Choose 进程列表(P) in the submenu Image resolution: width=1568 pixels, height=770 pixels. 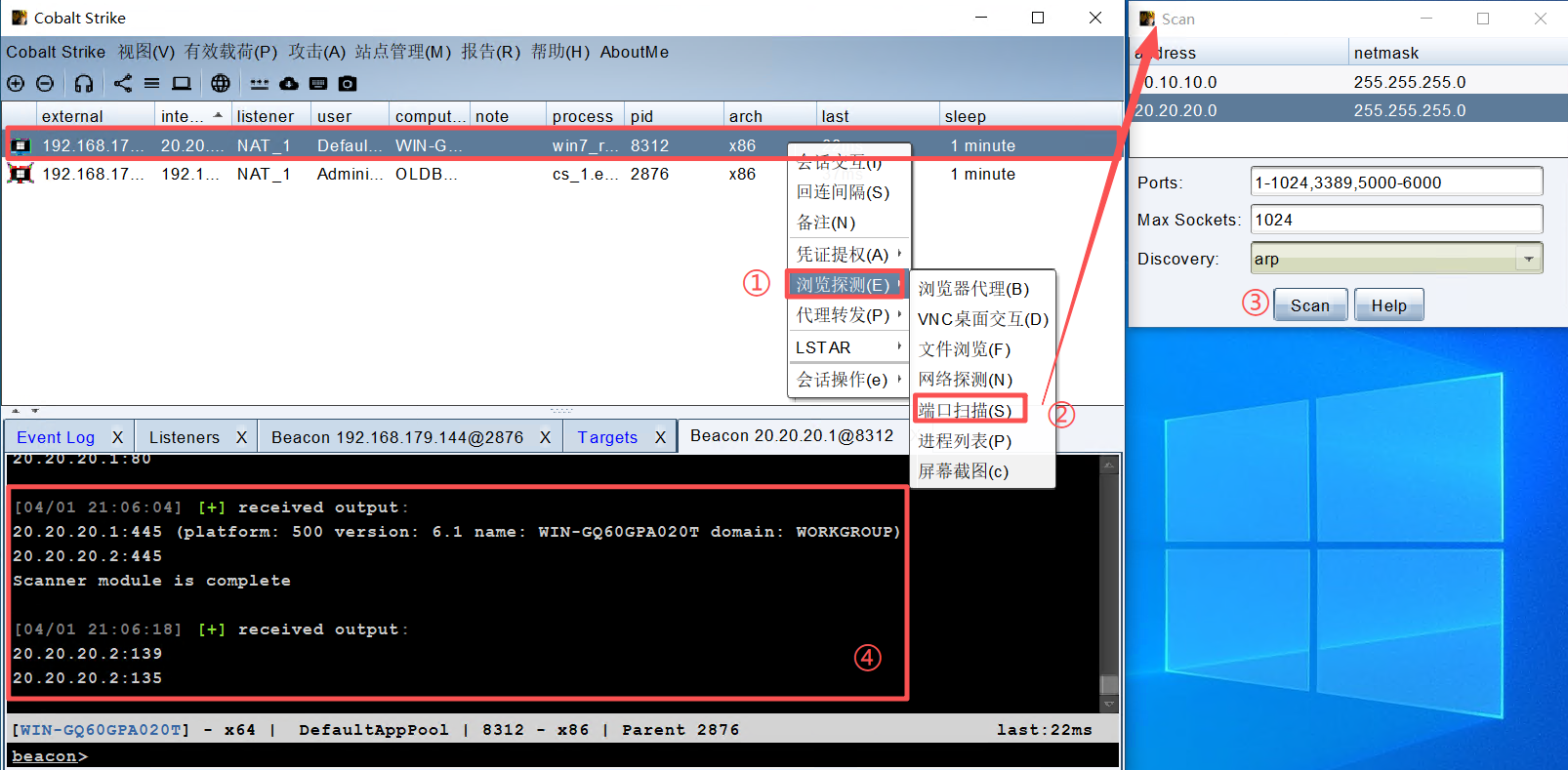tap(982, 441)
